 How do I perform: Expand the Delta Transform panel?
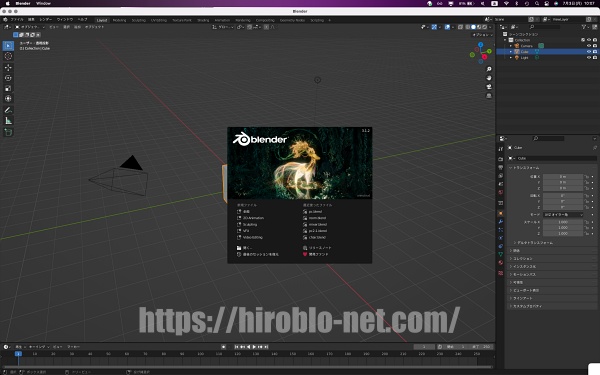pos(533,243)
